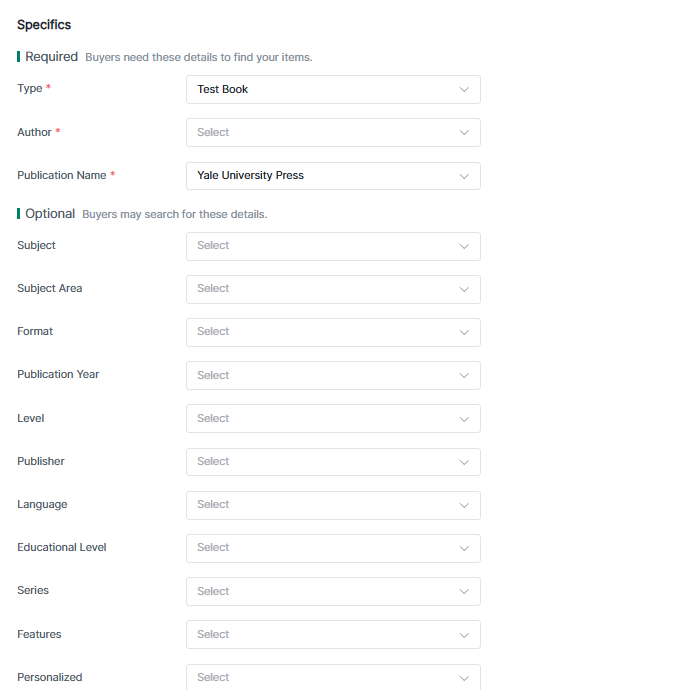Image resolution: width=674 pixels, height=690 pixels.
Task: Expand the Publication Name dropdown
Action: coord(332,175)
